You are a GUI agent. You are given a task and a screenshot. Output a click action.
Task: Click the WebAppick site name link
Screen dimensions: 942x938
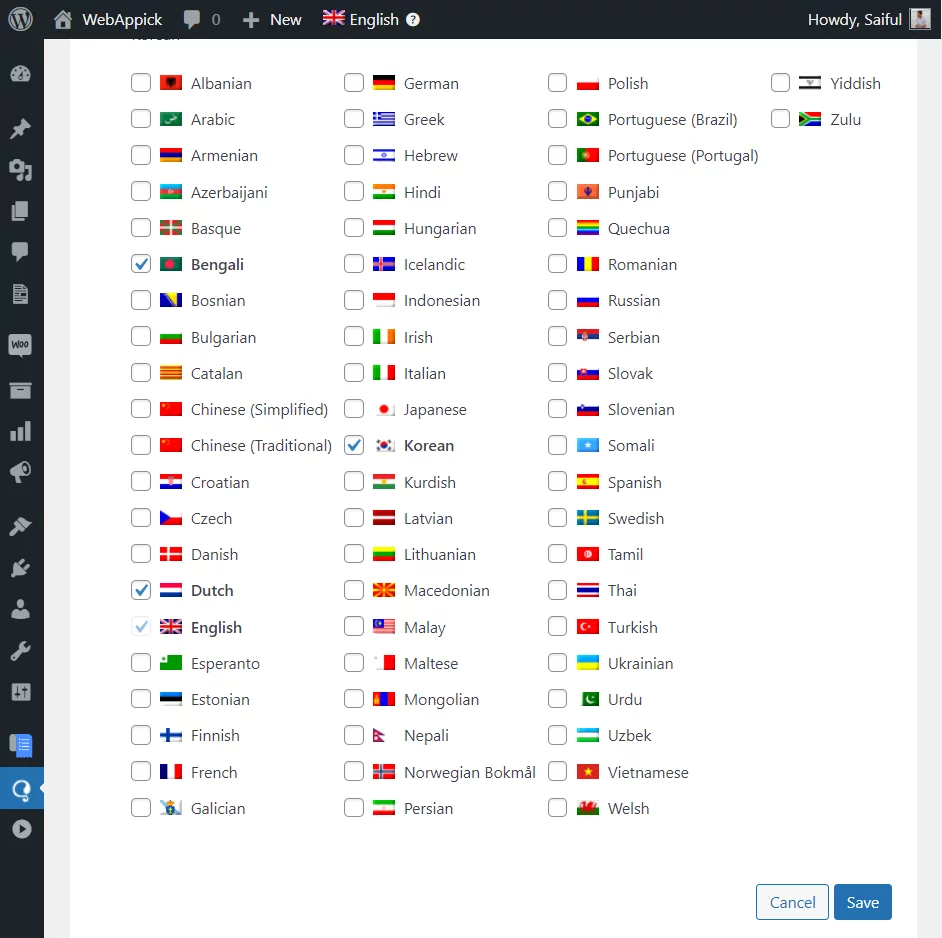pyautogui.click(x=122, y=20)
